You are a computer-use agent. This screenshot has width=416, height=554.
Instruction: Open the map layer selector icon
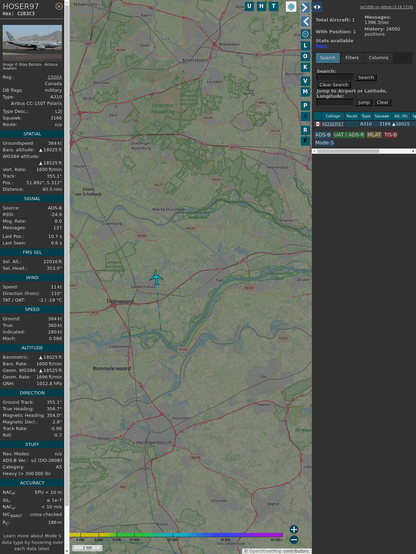tap(291, 7)
